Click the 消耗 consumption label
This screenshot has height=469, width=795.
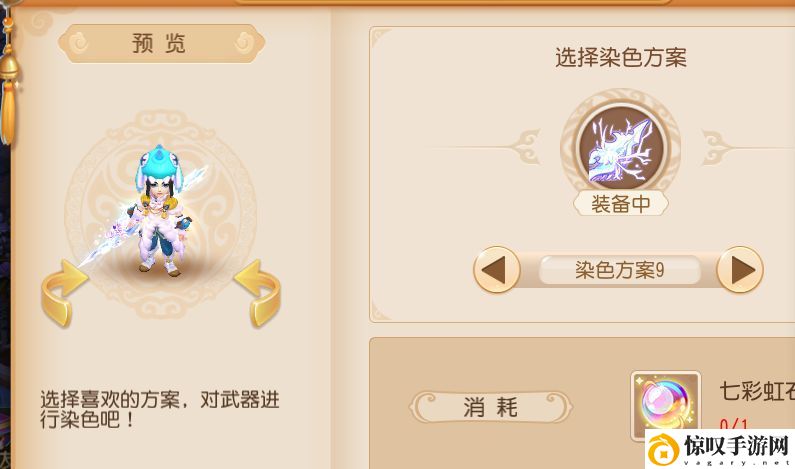tap(491, 407)
